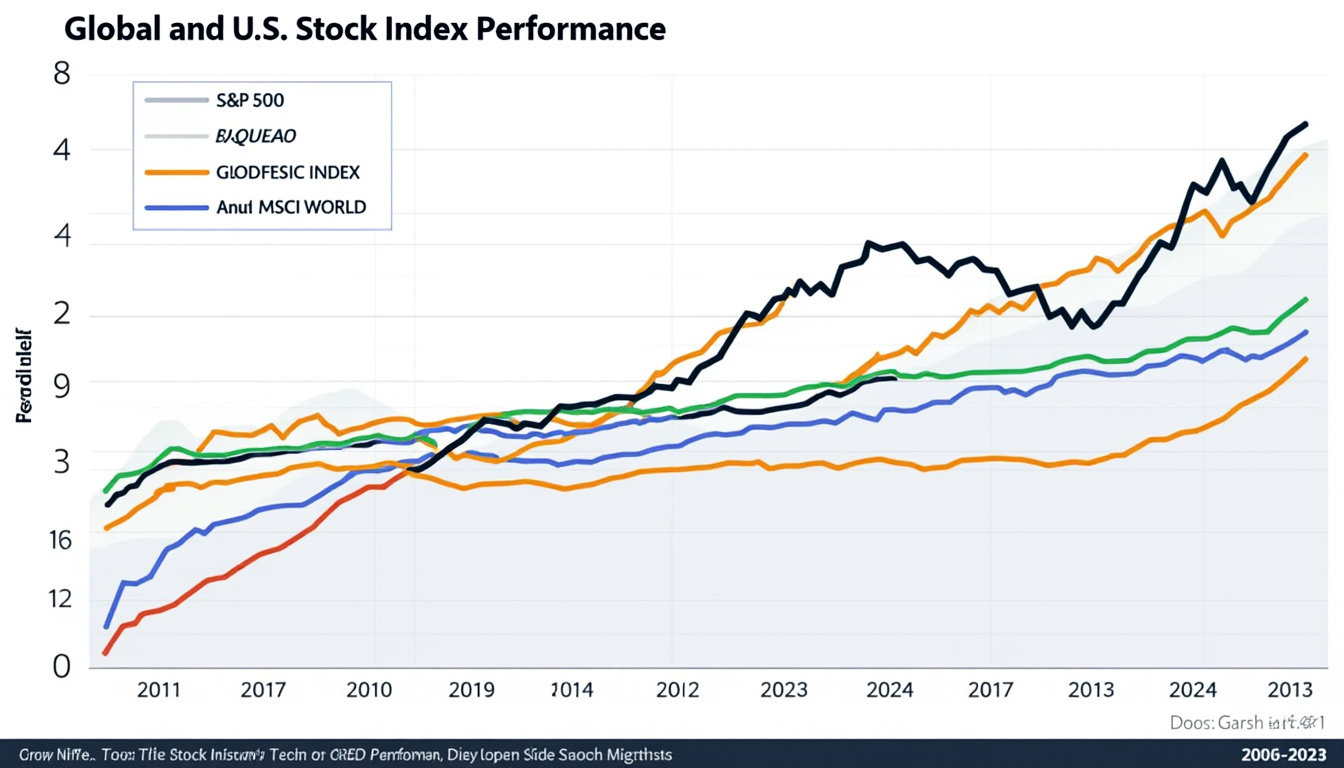Click the GLODFESIC INDEX legend label
Screen dimensions: 1344x768
point(287,172)
